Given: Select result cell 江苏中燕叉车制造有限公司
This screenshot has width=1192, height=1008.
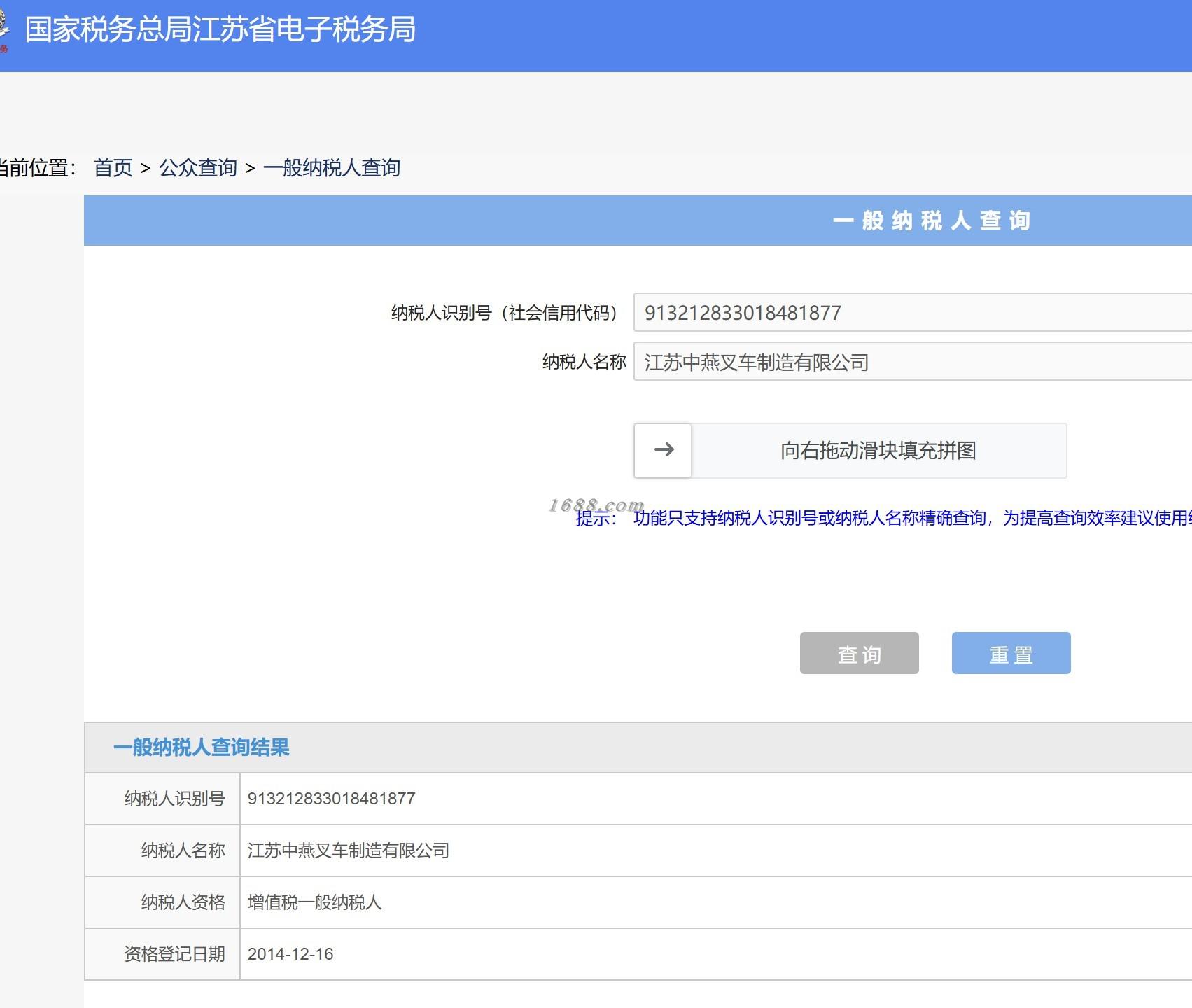Looking at the screenshot, I should point(349,850).
